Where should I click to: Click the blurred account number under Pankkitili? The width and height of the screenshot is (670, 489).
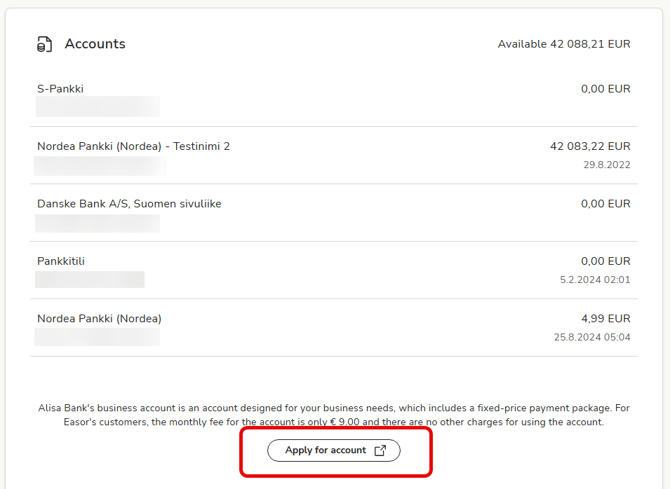90,279
